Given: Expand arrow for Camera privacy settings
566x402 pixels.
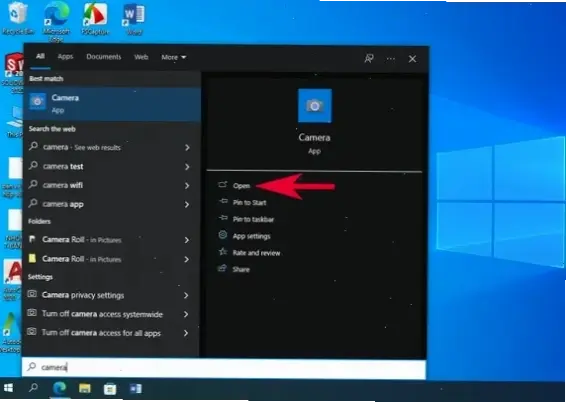Looking at the screenshot, I should pyautogui.click(x=186, y=296).
